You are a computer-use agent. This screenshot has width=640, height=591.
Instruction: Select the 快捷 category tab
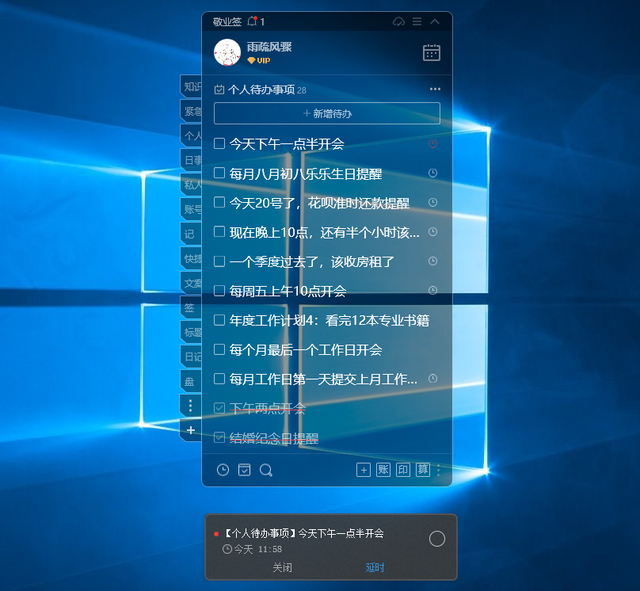191,258
